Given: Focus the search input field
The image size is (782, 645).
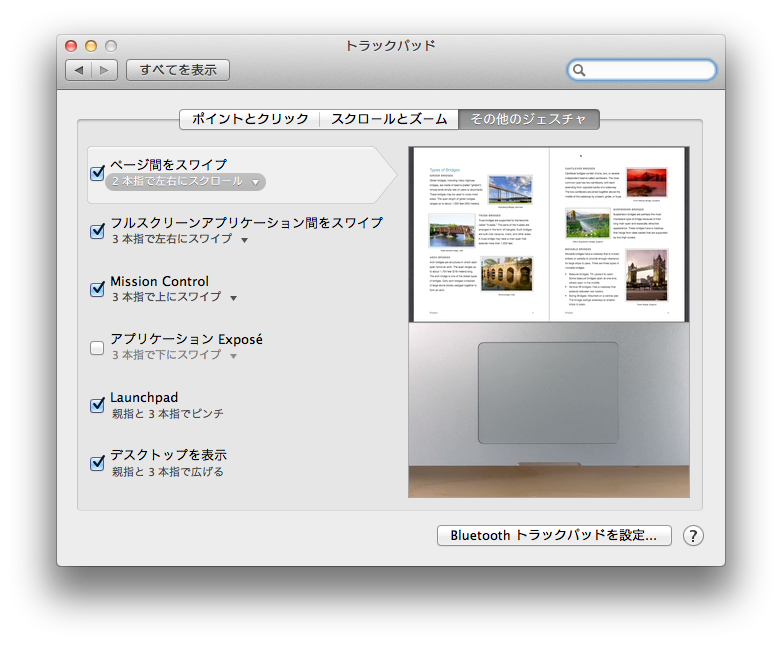Looking at the screenshot, I should [x=642, y=70].
